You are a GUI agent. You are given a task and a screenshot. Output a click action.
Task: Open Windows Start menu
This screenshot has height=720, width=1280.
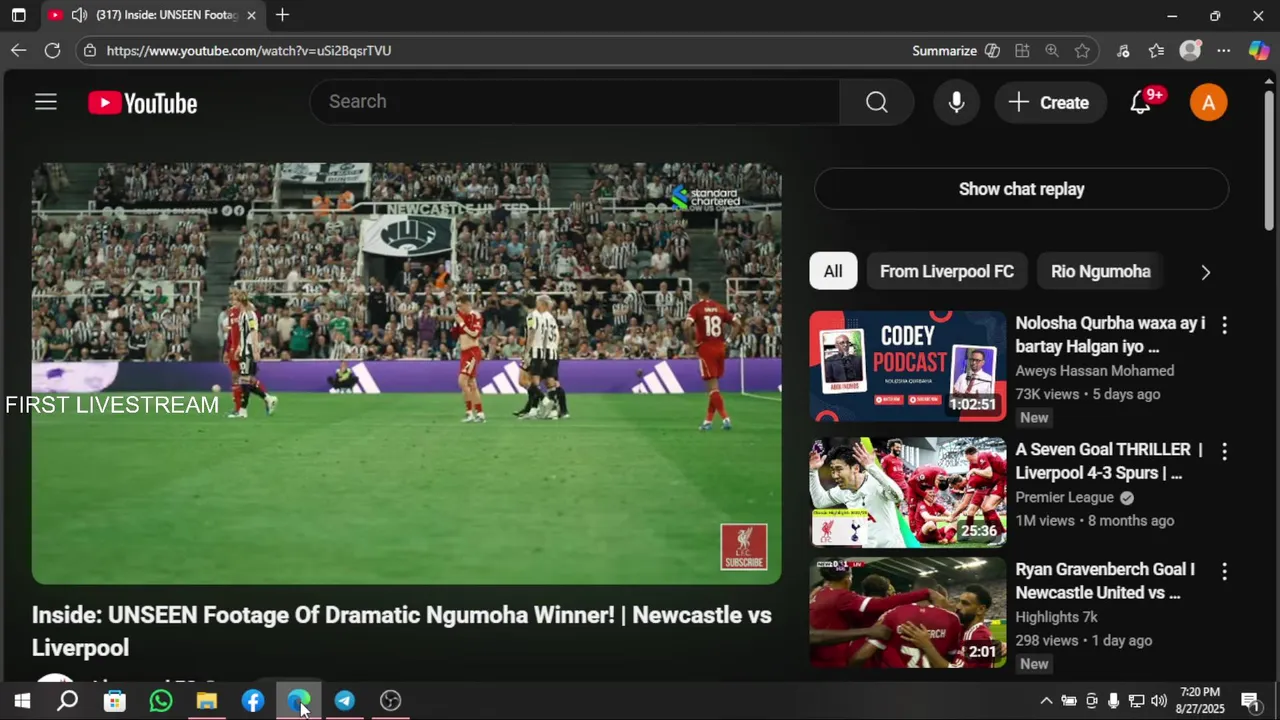pos(22,701)
